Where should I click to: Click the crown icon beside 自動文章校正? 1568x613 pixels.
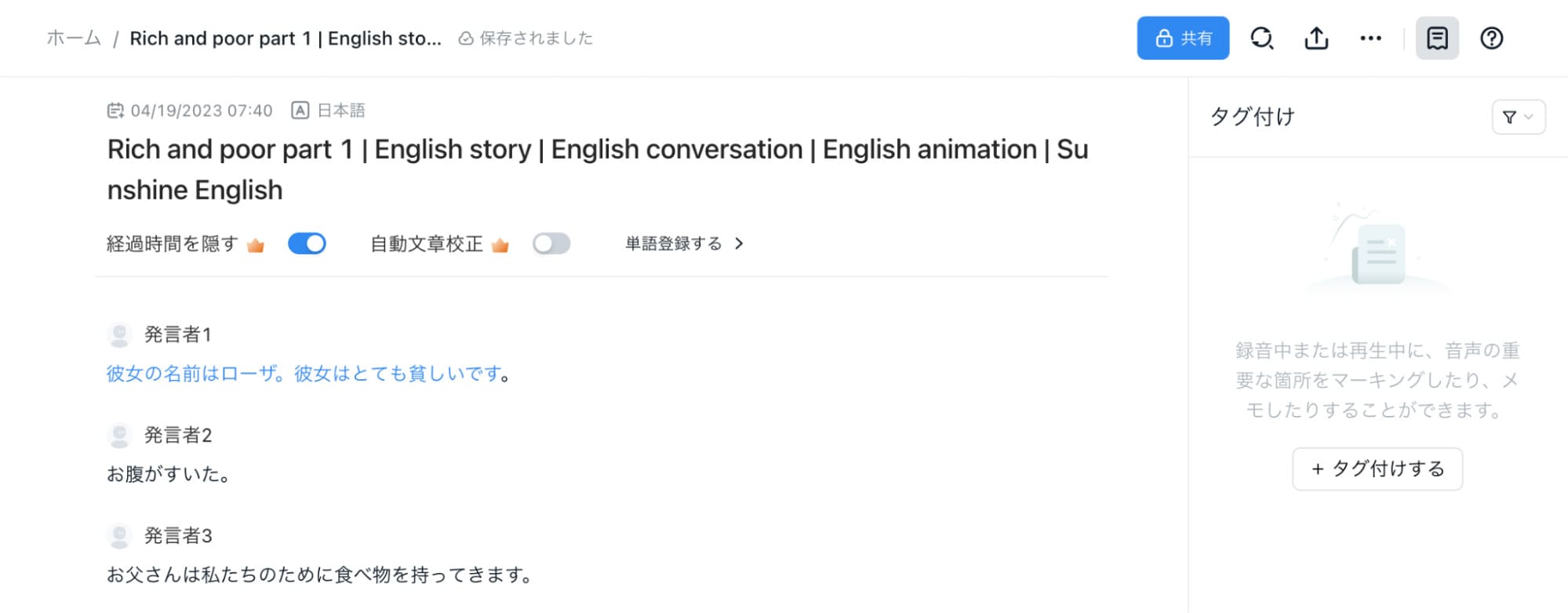pos(500,245)
